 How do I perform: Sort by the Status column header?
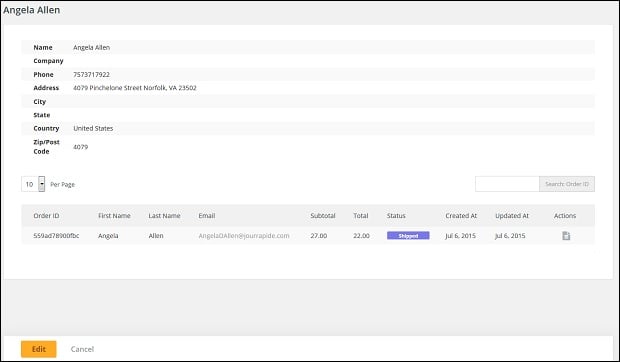[x=396, y=216]
